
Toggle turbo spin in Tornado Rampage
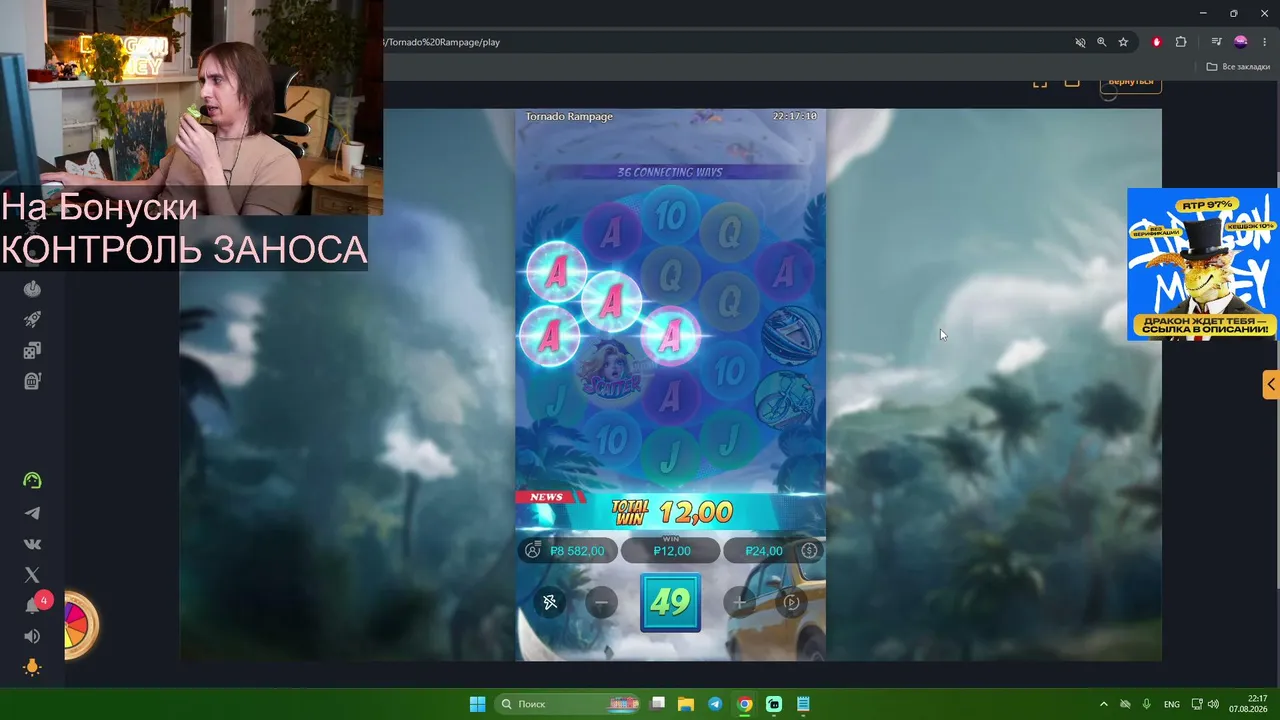pyautogui.click(x=550, y=602)
